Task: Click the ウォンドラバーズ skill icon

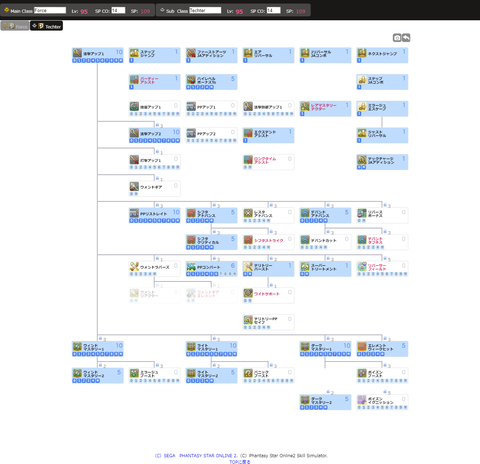Action: point(134,266)
